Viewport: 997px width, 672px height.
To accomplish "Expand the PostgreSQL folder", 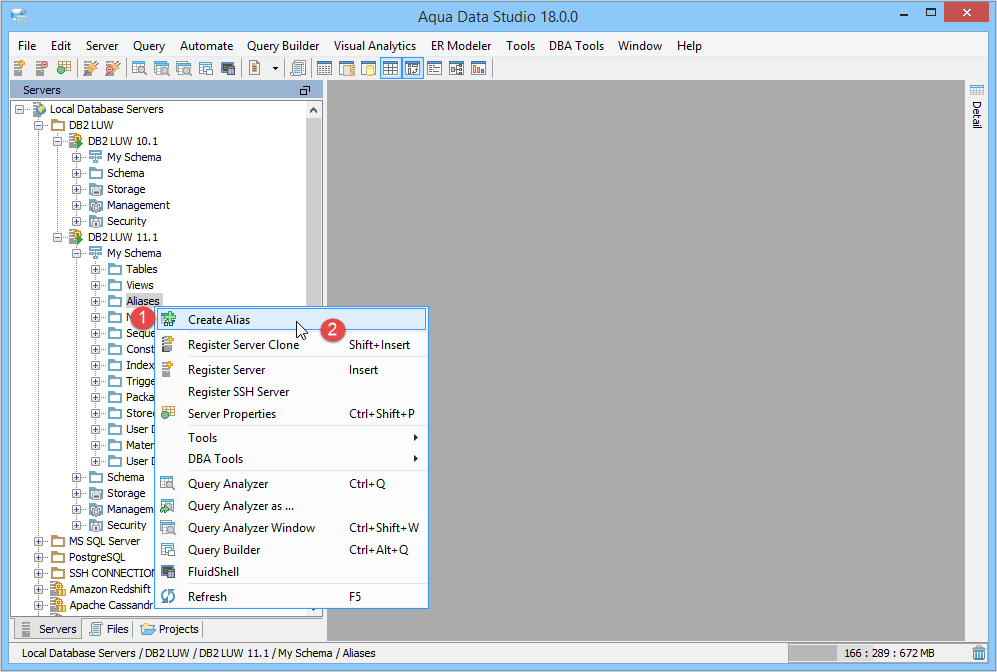I will point(39,557).
